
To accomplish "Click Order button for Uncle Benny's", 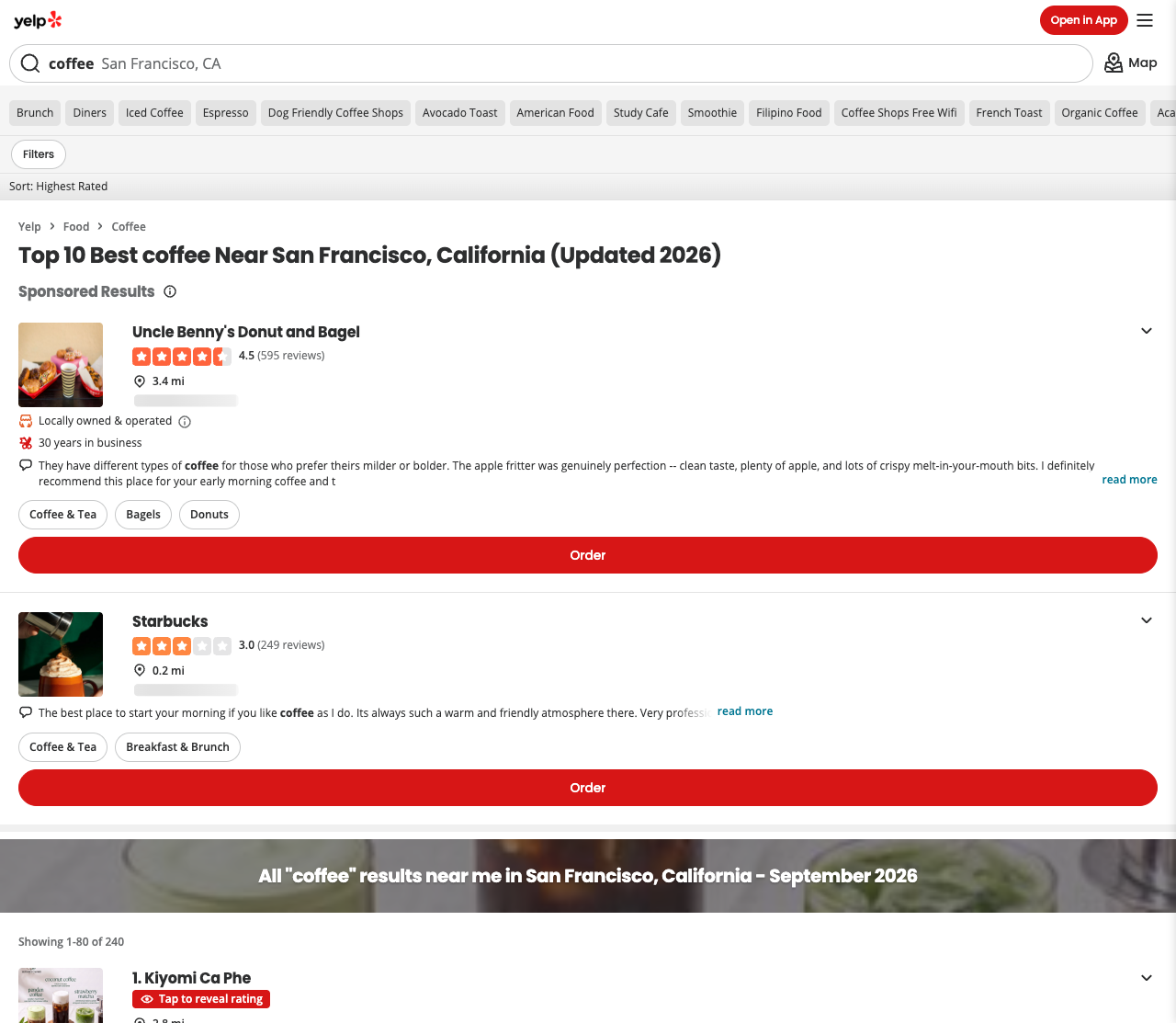I will [x=588, y=555].
